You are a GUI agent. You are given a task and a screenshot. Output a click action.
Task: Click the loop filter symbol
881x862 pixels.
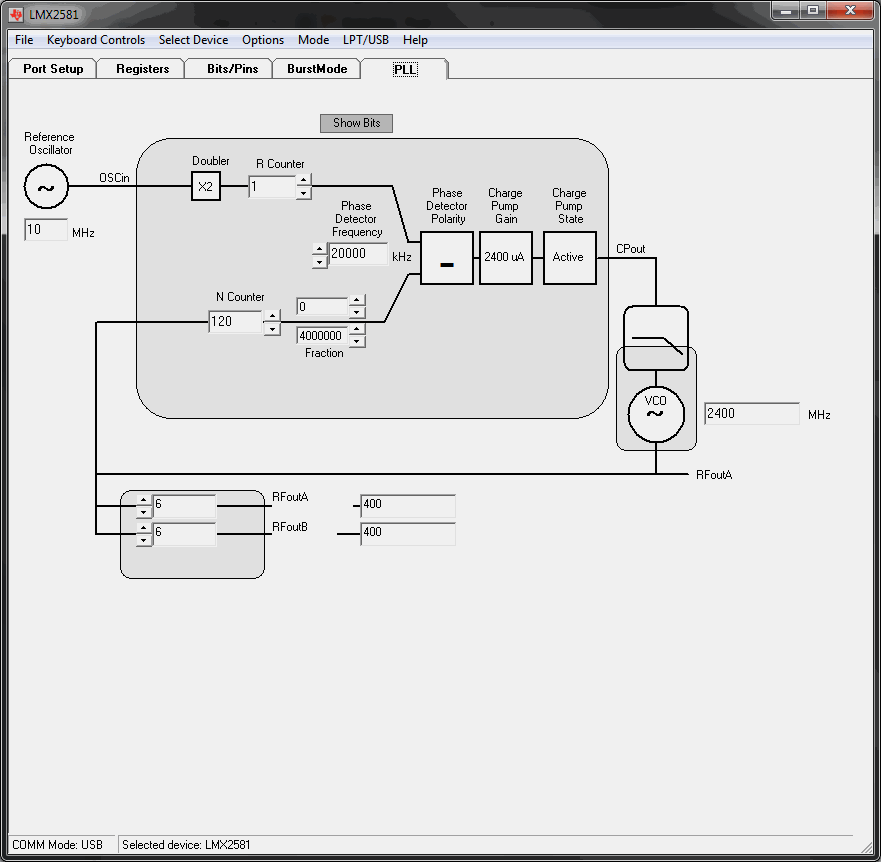[656, 338]
